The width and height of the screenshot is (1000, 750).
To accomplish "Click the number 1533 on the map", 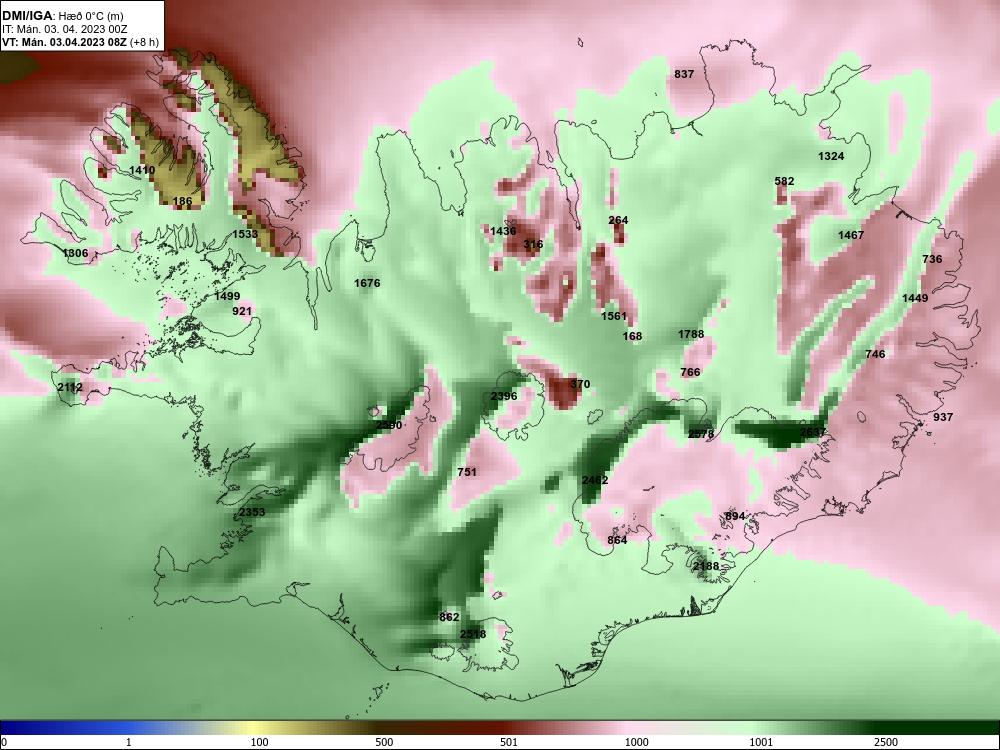I will point(245,234).
